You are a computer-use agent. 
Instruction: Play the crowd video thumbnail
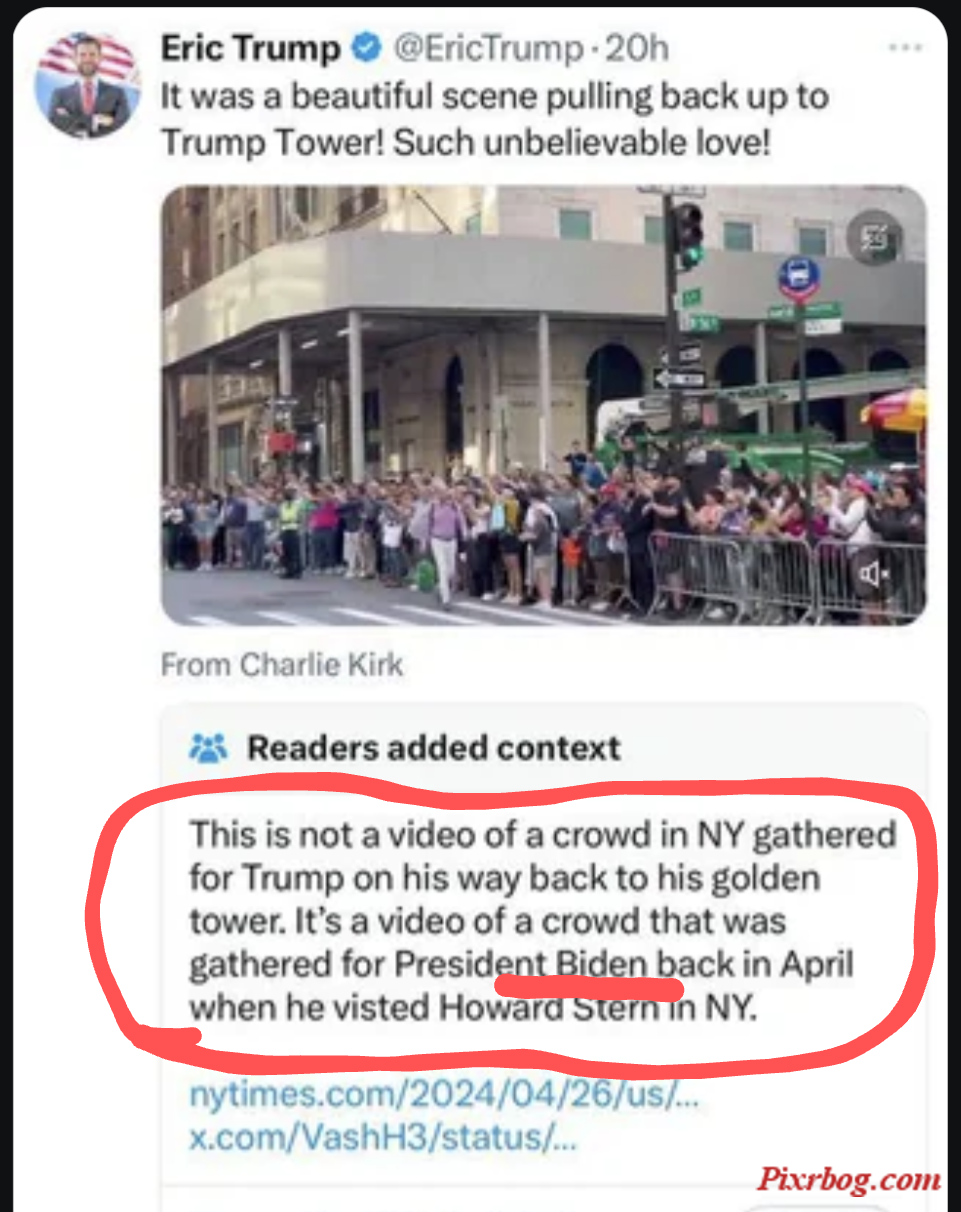[544, 405]
